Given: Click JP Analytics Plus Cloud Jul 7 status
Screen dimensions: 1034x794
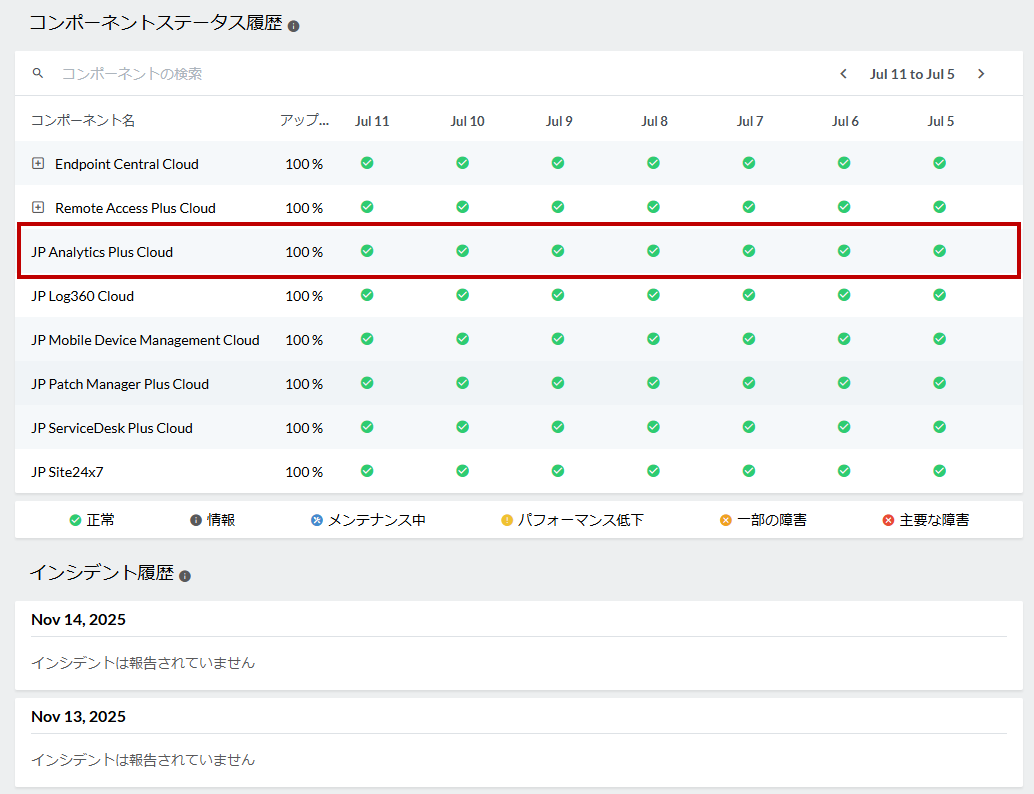Looking at the screenshot, I should [x=749, y=251].
